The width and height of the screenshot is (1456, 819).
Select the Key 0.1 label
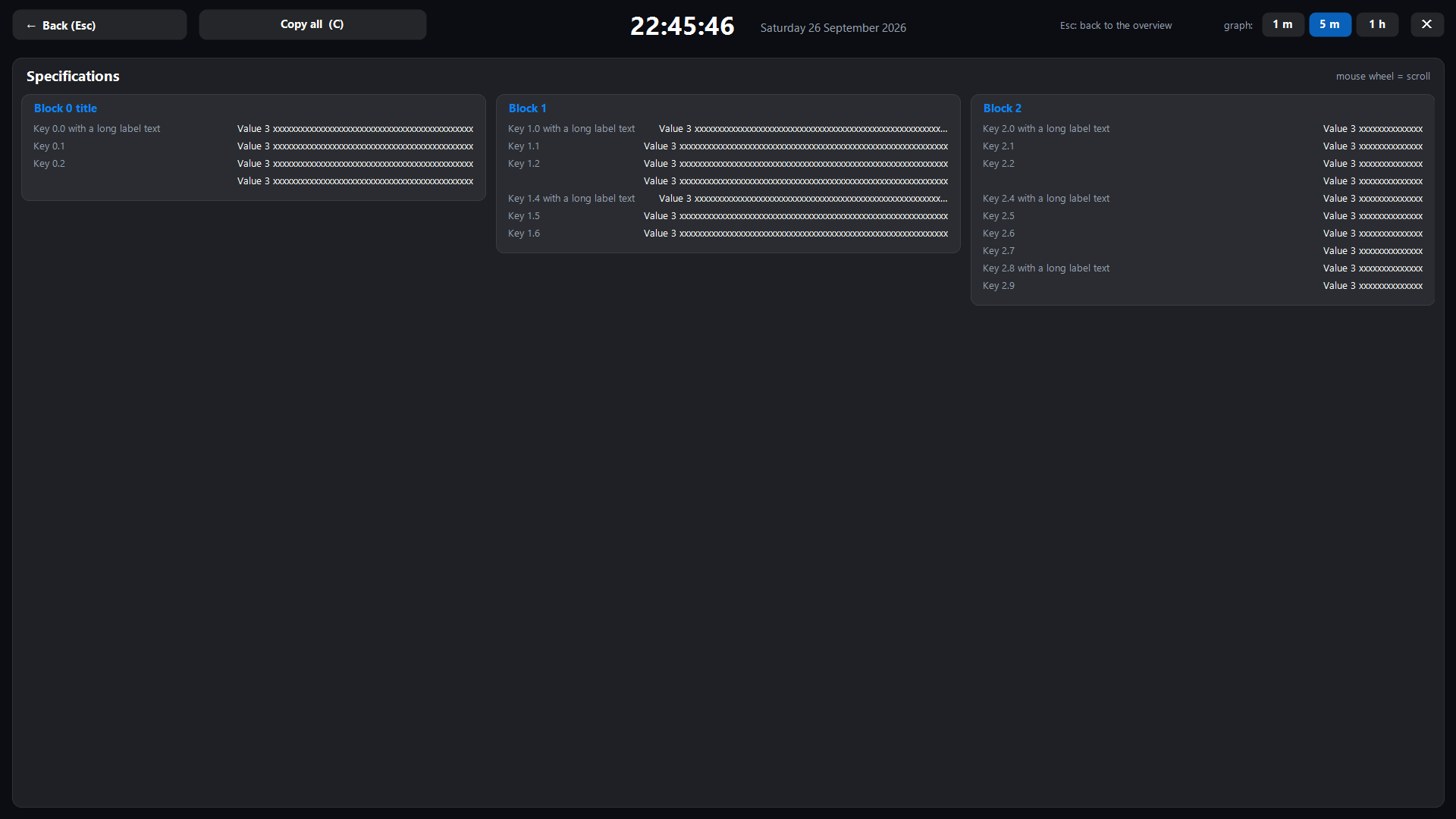[49, 146]
